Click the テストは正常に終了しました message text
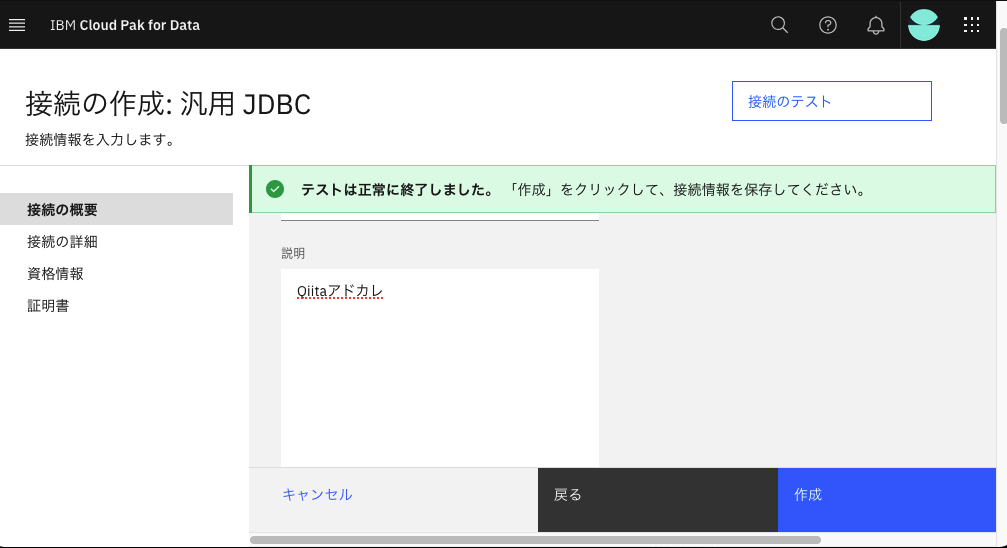 (x=398, y=190)
